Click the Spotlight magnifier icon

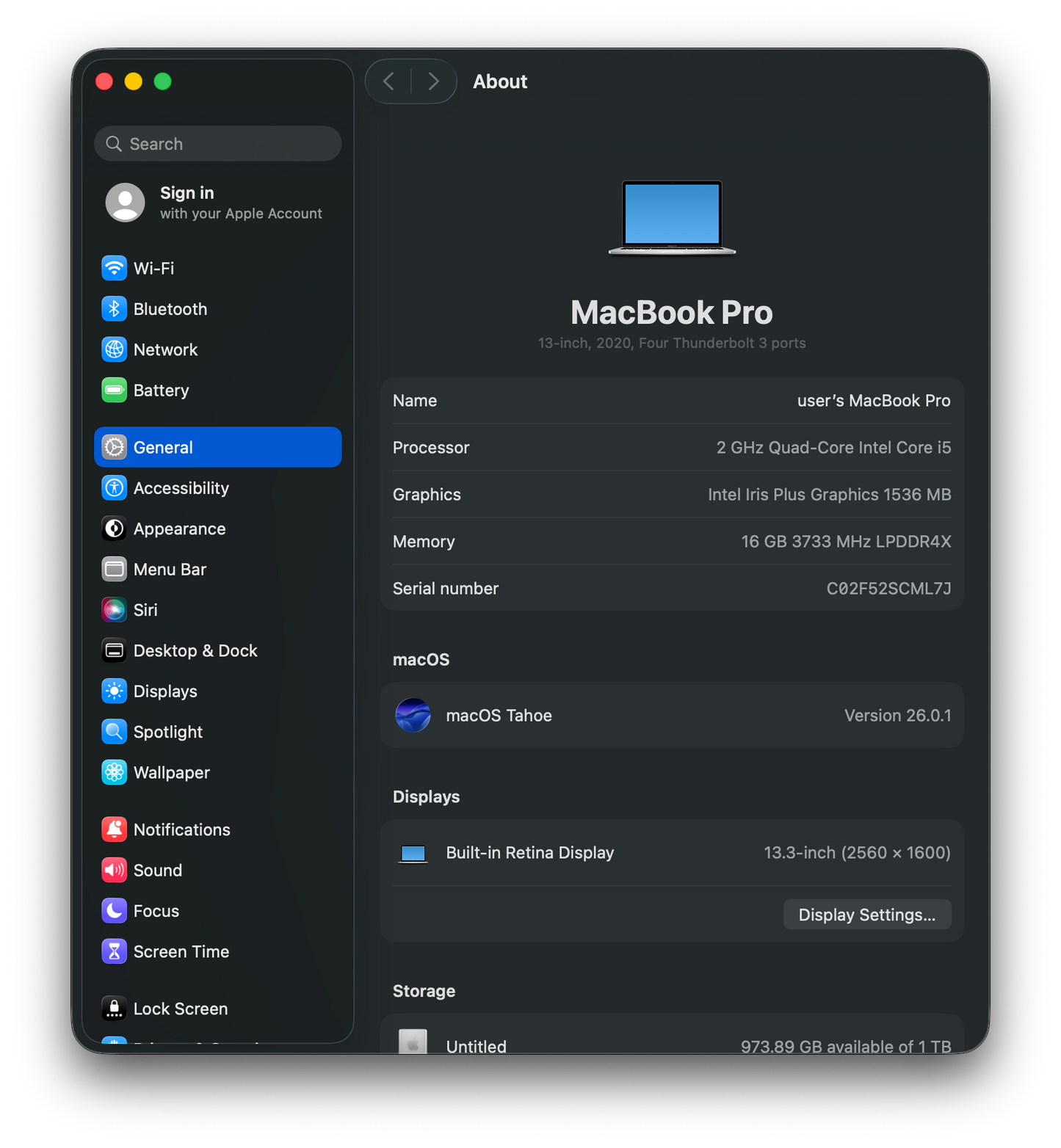click(114, 732)
